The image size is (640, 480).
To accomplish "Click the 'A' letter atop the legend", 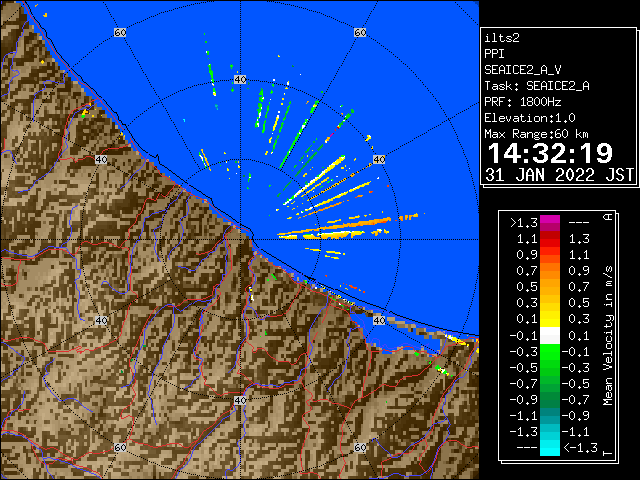I will (x=608, y=217).
